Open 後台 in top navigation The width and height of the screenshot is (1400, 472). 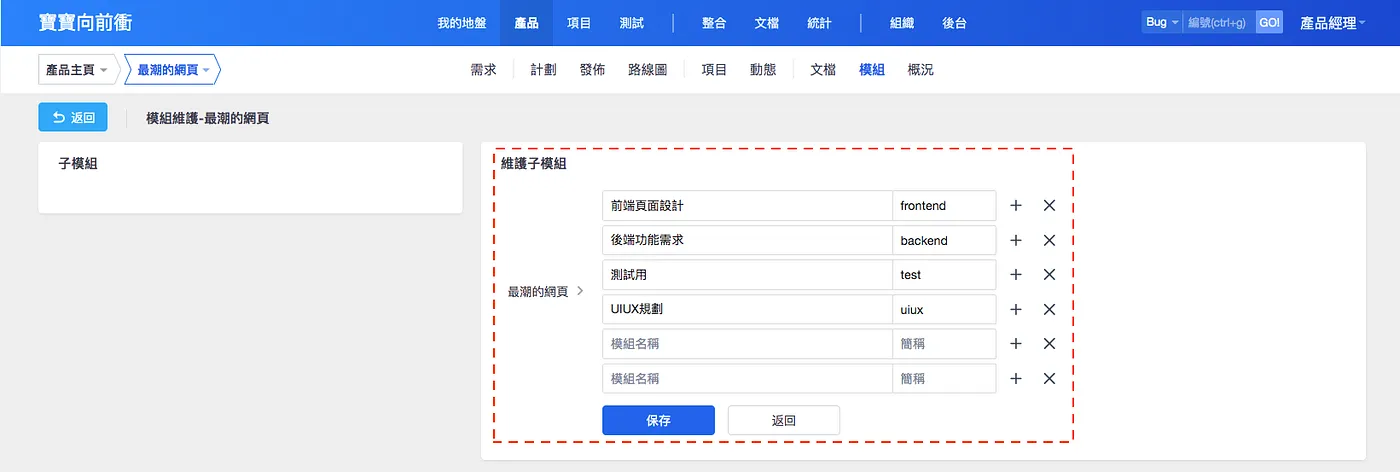click(954, 22)
